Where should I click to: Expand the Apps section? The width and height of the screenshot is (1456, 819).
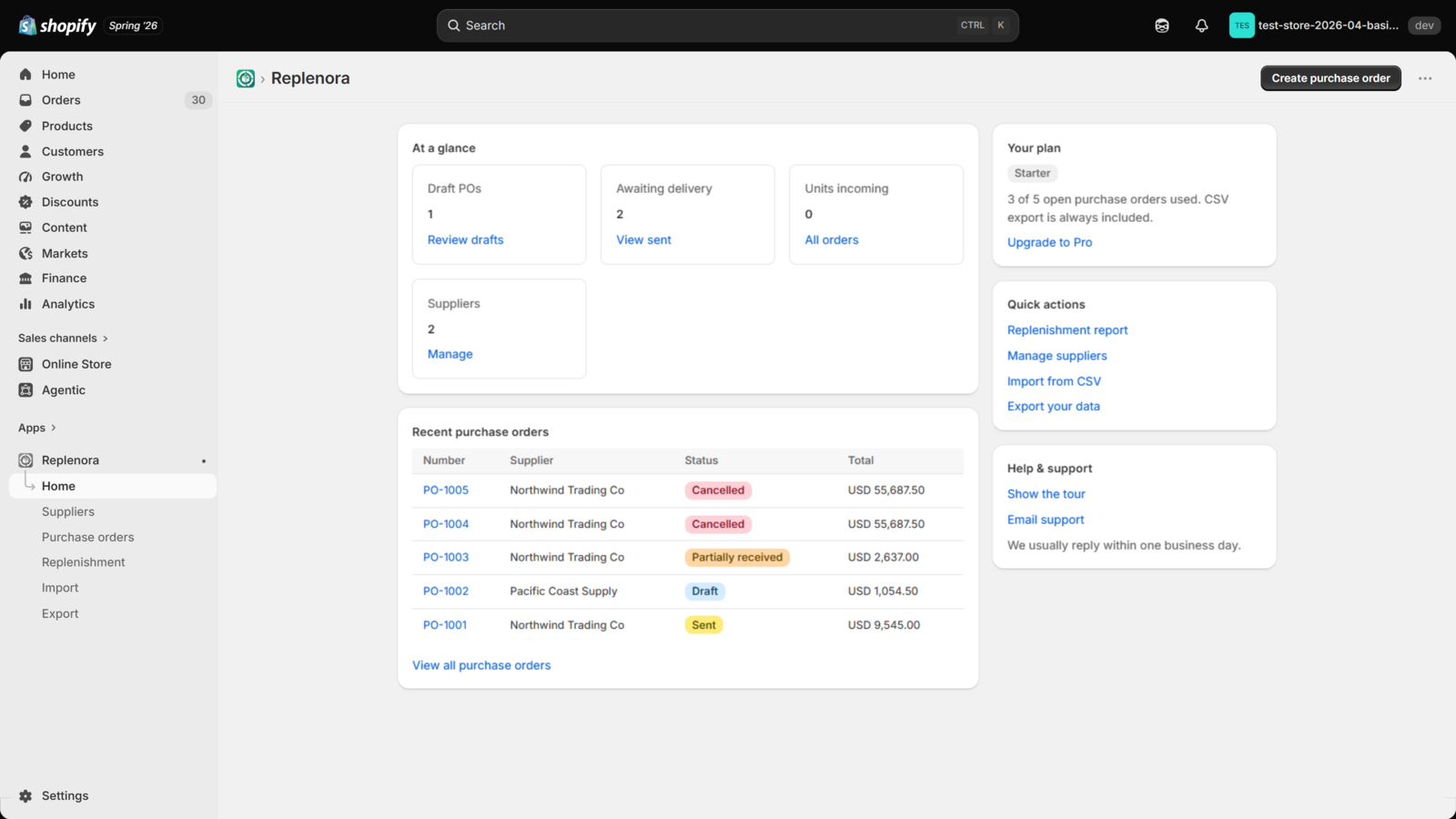tap(37, 428)
